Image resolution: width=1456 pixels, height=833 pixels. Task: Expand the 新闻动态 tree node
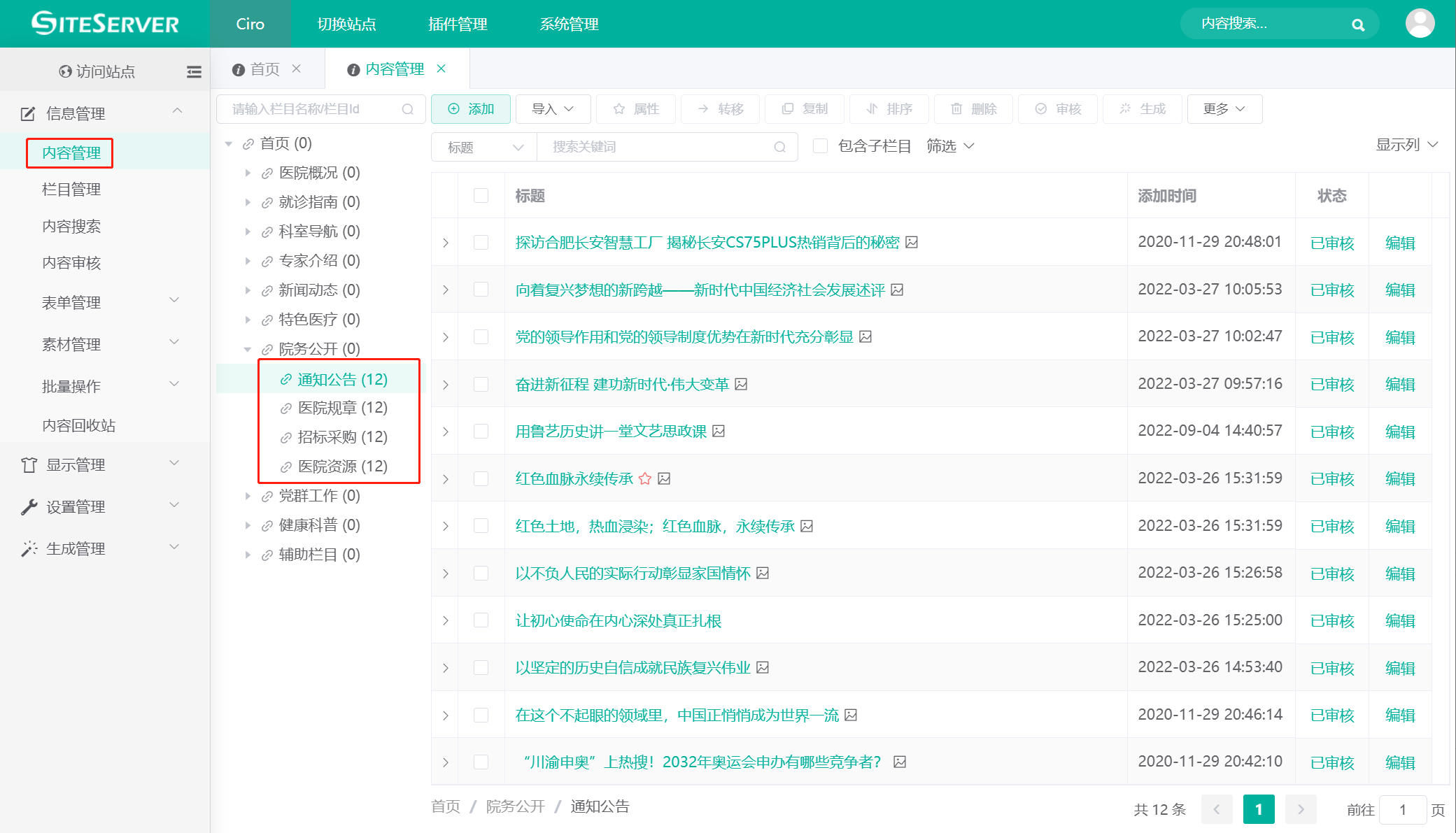[248, 290]
